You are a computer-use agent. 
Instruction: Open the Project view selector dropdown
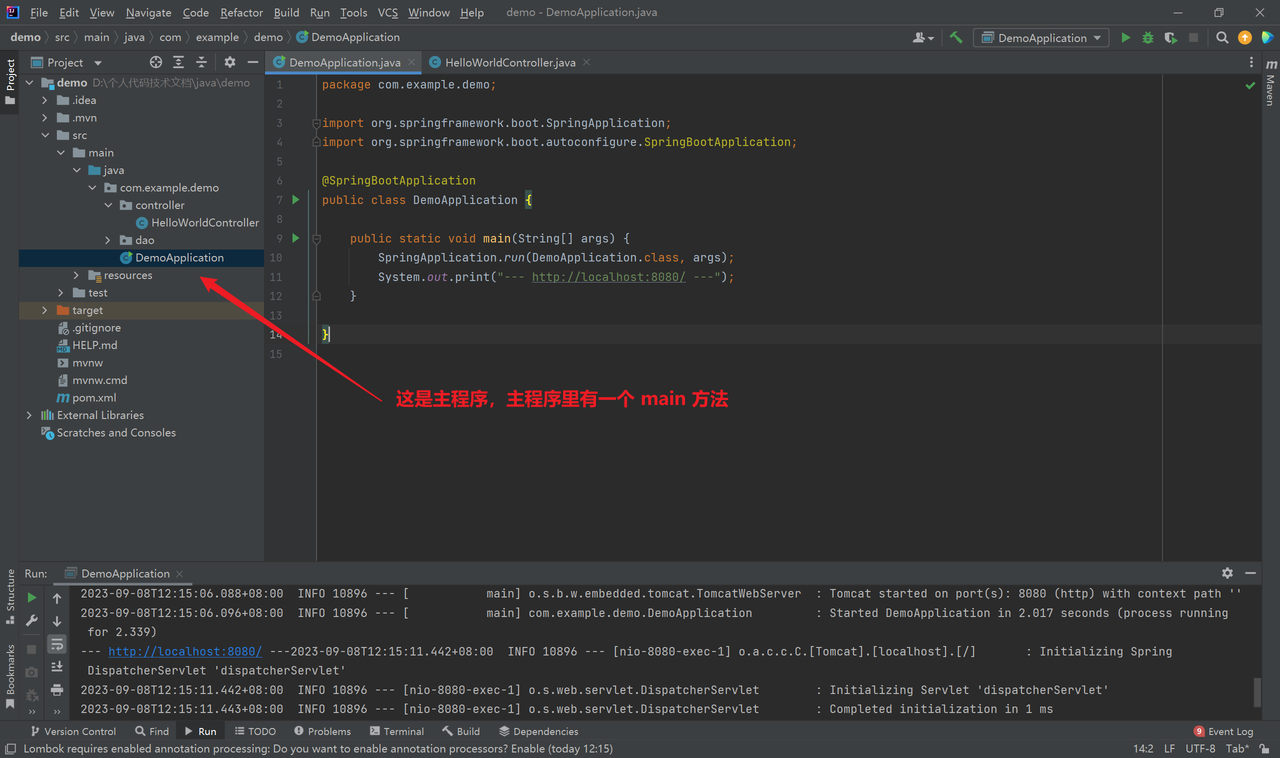tap(66, 62)
